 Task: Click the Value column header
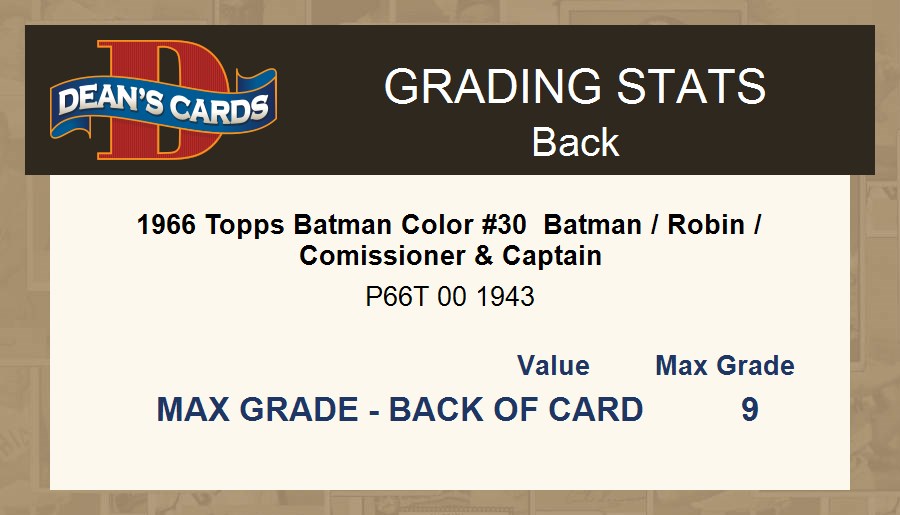tap(553, 366)
